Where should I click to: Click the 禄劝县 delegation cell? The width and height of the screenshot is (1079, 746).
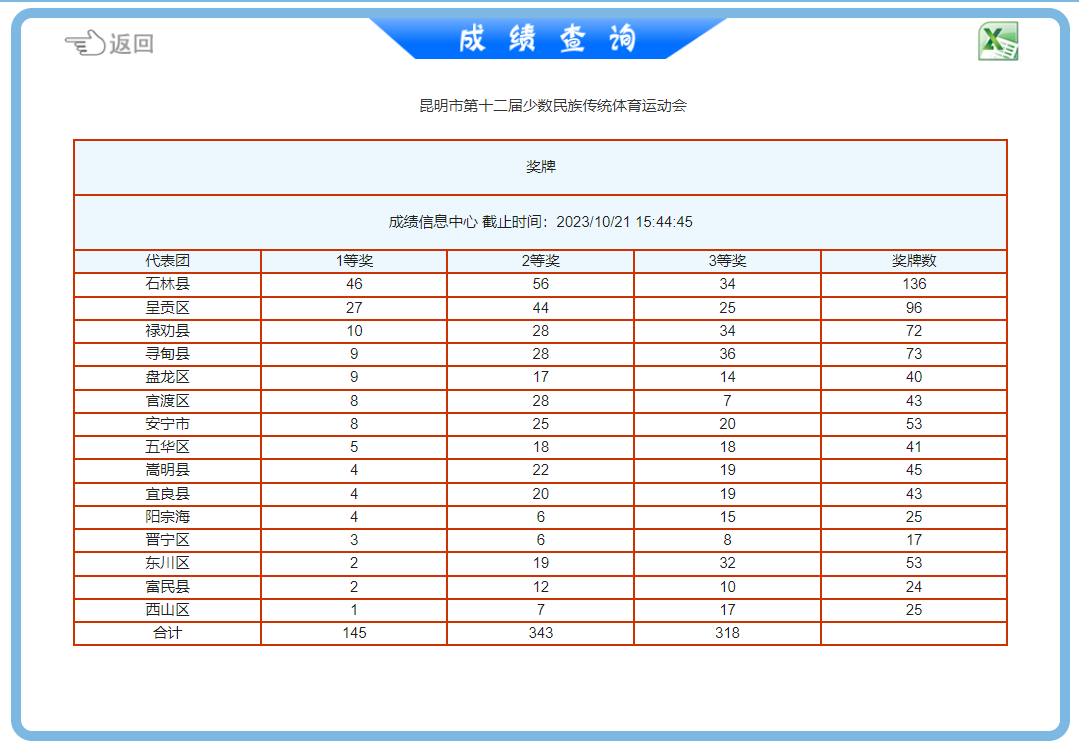(x=167, y=330)
